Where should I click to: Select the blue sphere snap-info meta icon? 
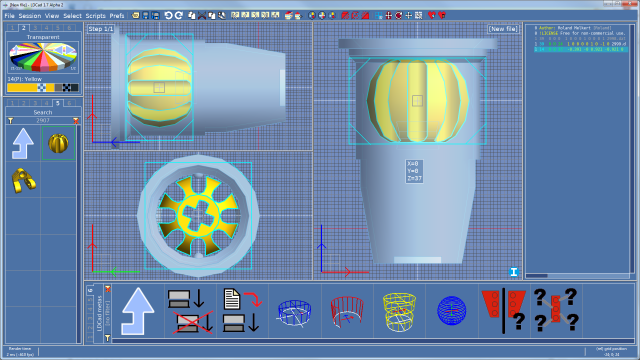(451, 311)
